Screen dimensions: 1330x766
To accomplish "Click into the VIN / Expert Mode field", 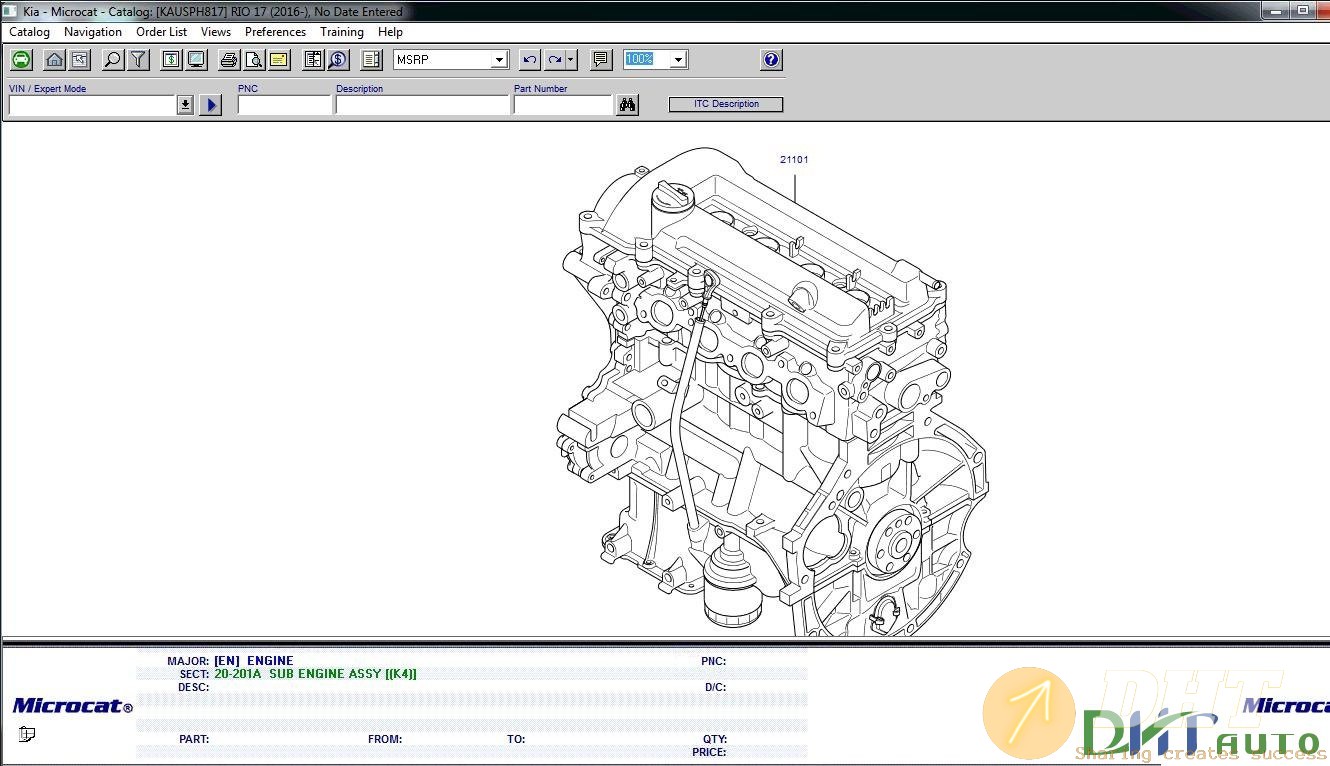I will 93,105.
